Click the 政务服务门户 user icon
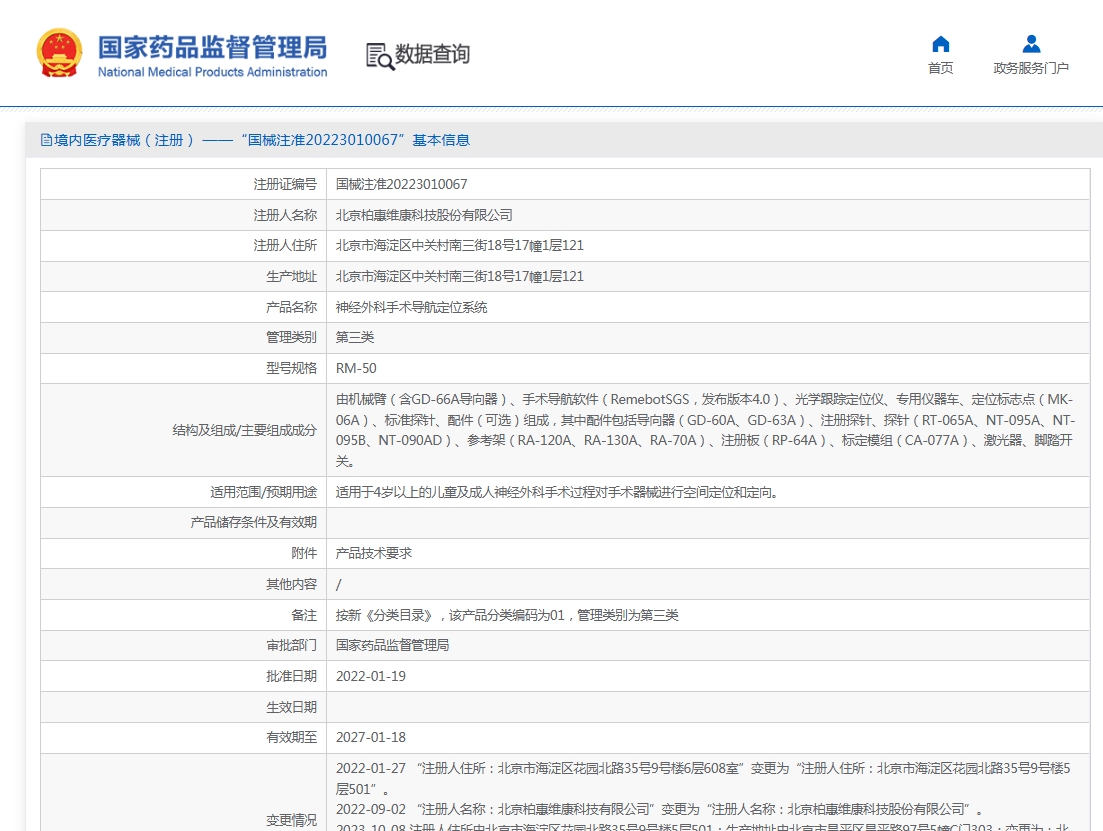Viewport: 1103px width, 831px height. point(1031,44)
